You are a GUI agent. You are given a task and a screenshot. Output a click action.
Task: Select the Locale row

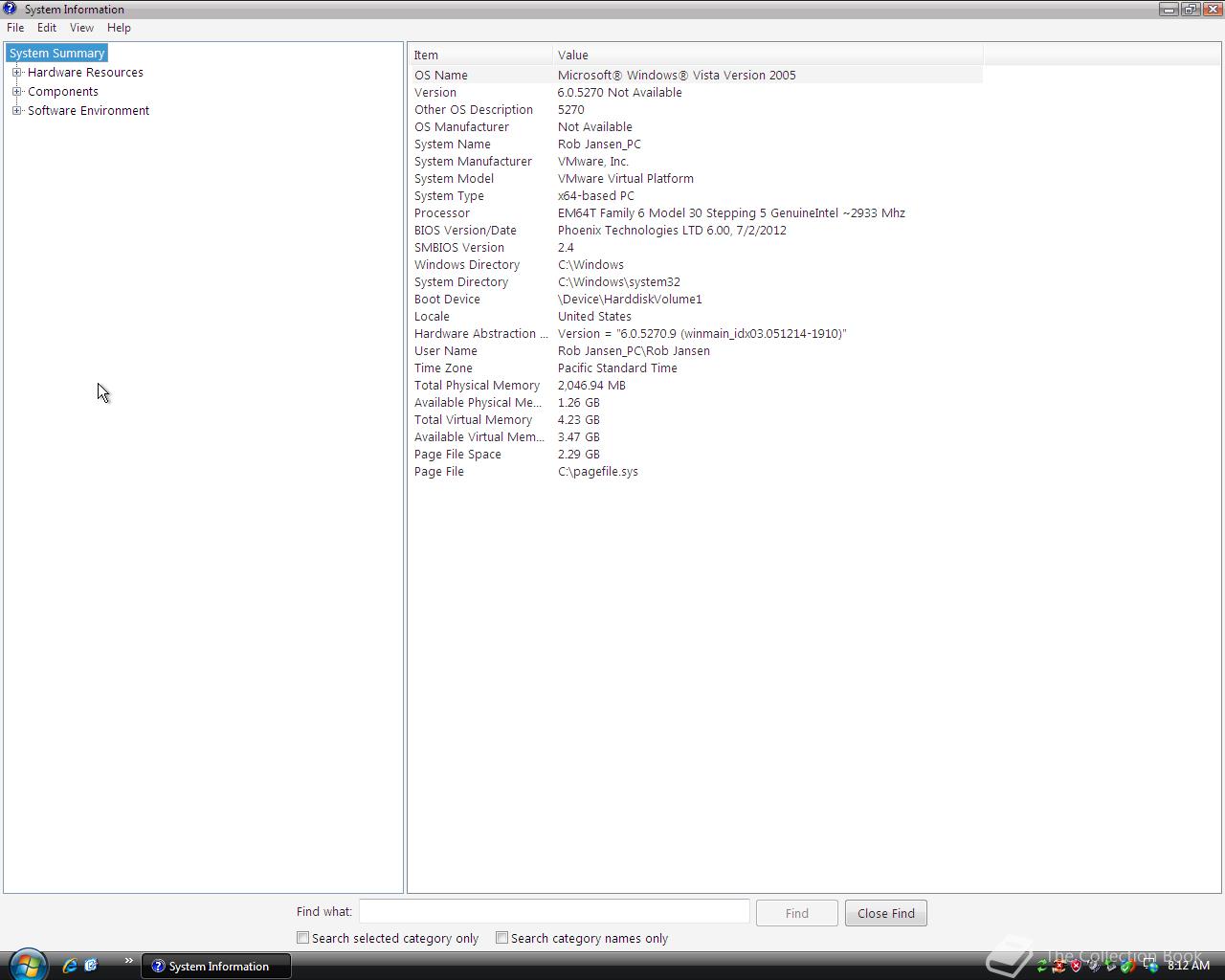[x=696, y=316]
